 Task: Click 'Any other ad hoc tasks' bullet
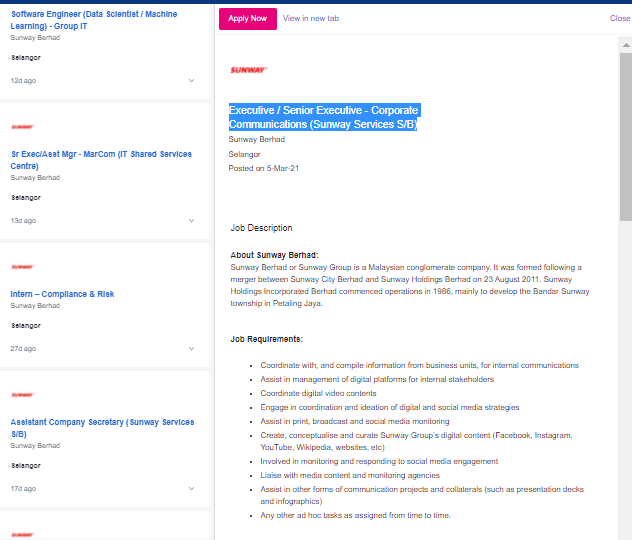356,515
